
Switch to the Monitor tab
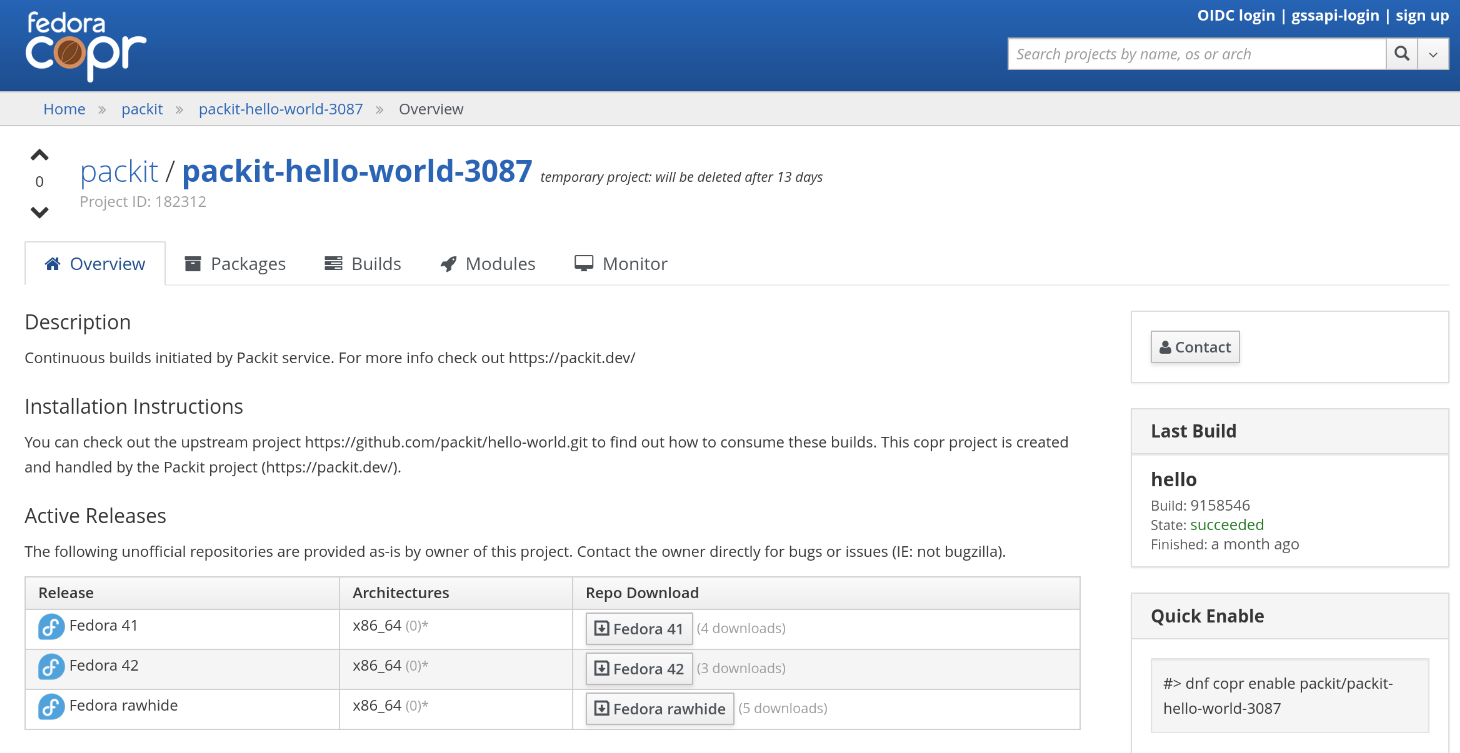coord(621,264)
